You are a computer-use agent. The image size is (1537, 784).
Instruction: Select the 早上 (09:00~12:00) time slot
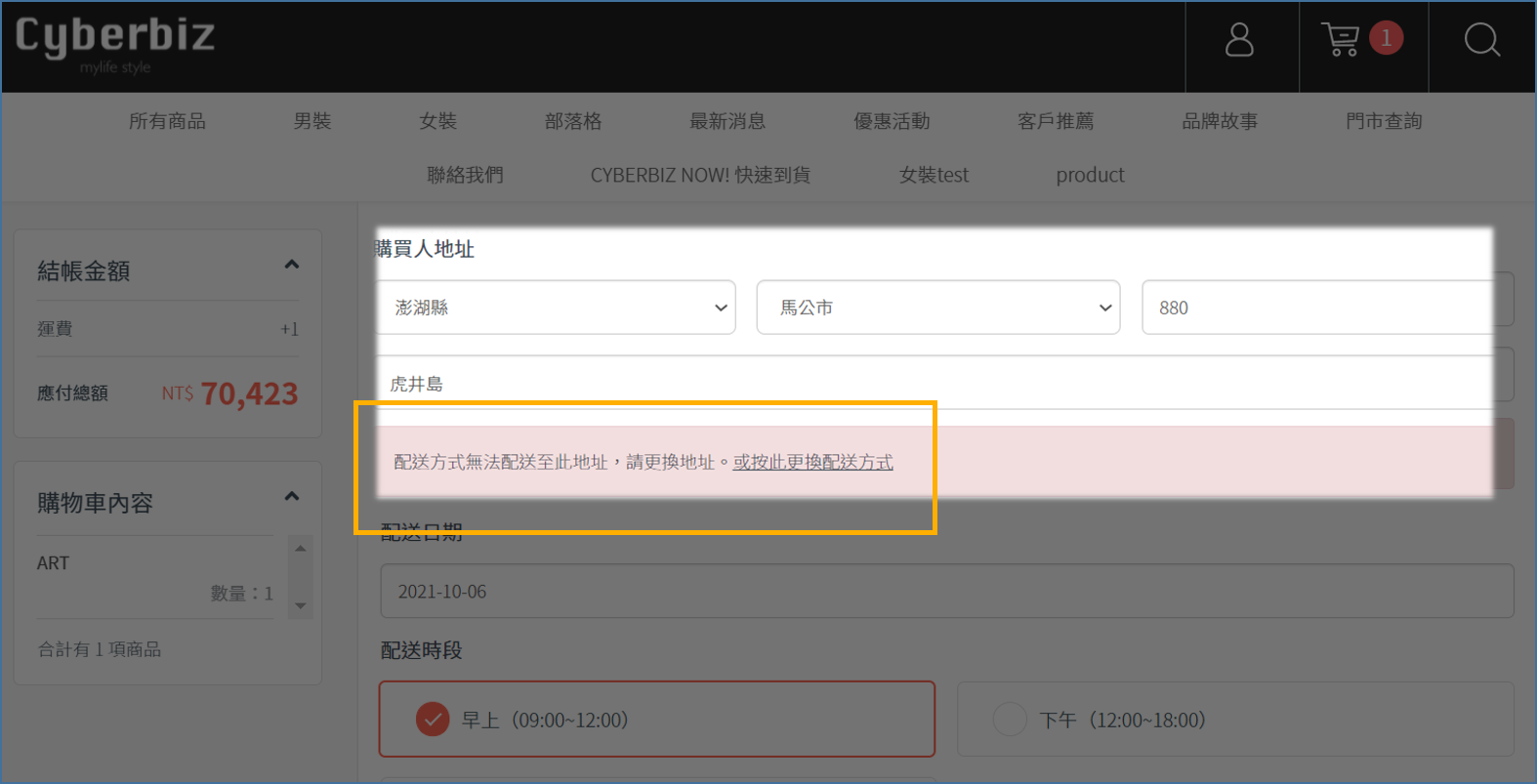pyautogui.click(x=657, y=720)
